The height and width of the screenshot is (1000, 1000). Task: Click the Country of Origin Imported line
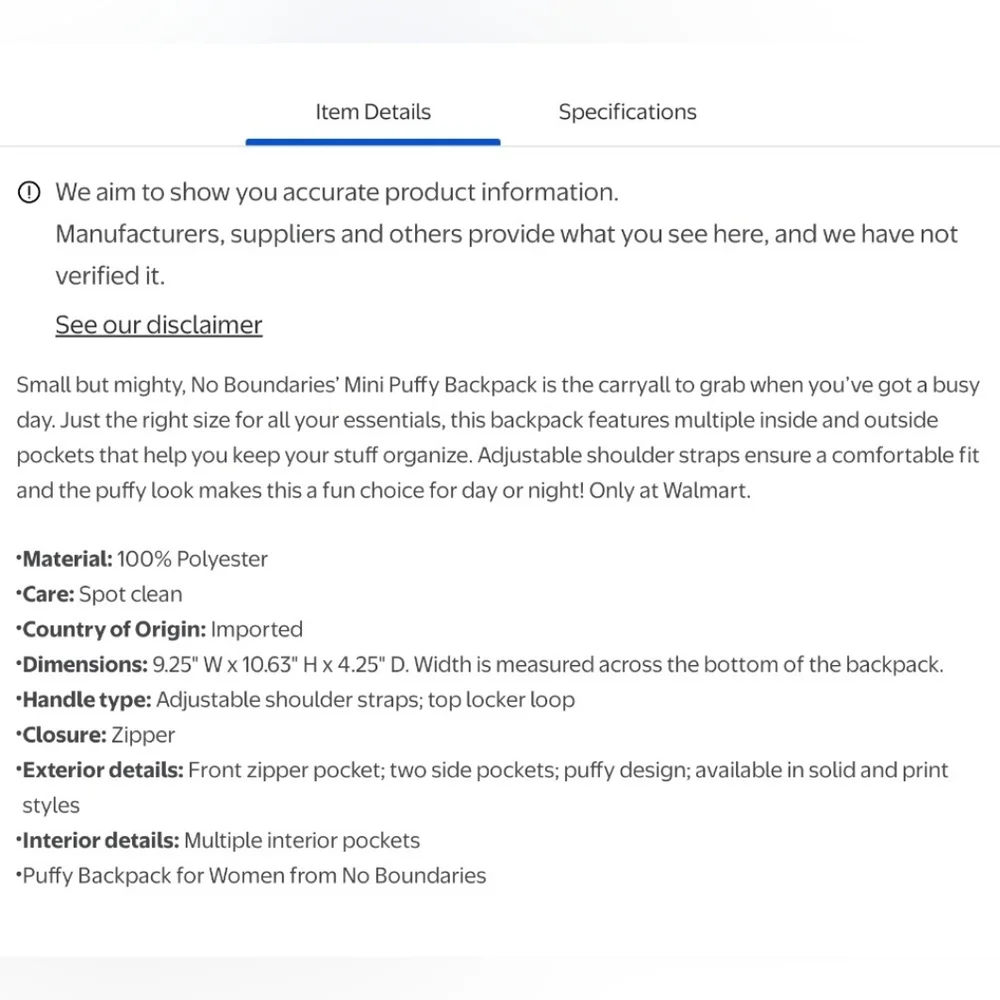click(x=159, y=629)
